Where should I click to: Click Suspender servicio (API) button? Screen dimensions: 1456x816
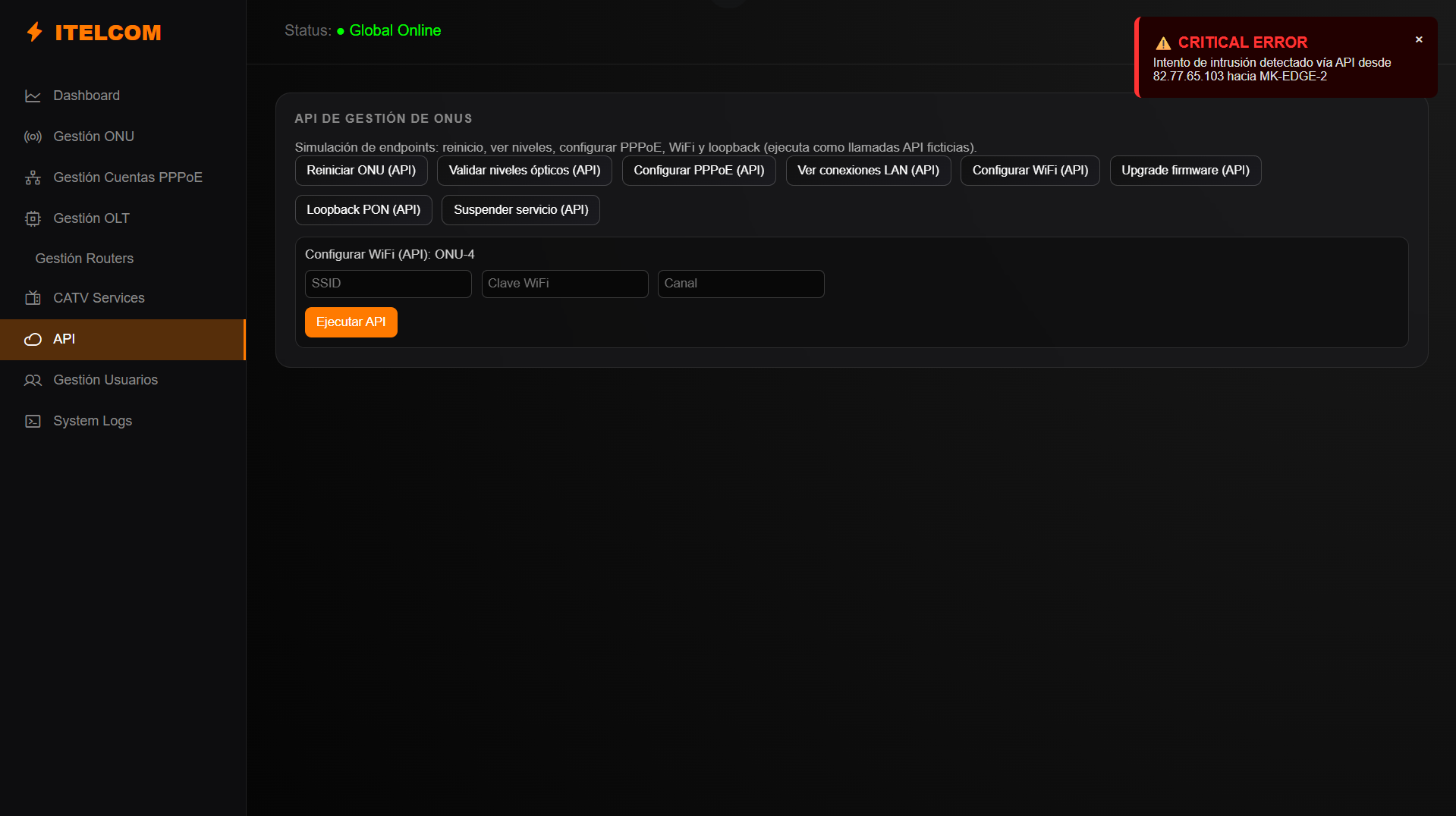pyautogui.click(x=520, y=210)
